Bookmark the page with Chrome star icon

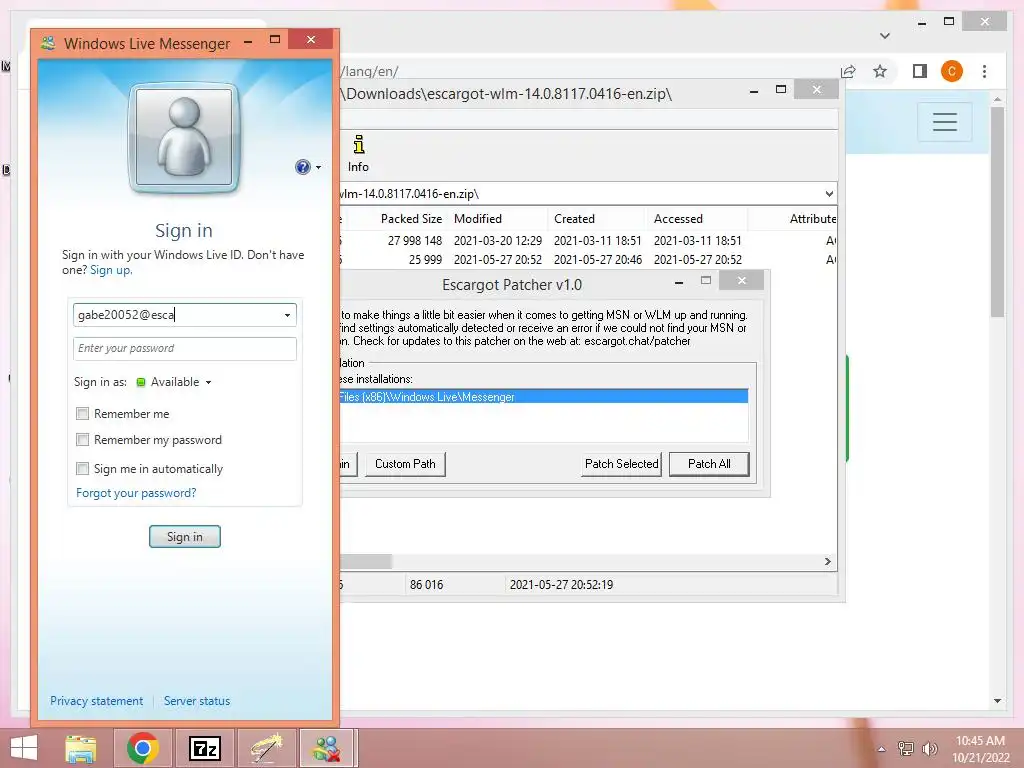click(x=880, y=71)
